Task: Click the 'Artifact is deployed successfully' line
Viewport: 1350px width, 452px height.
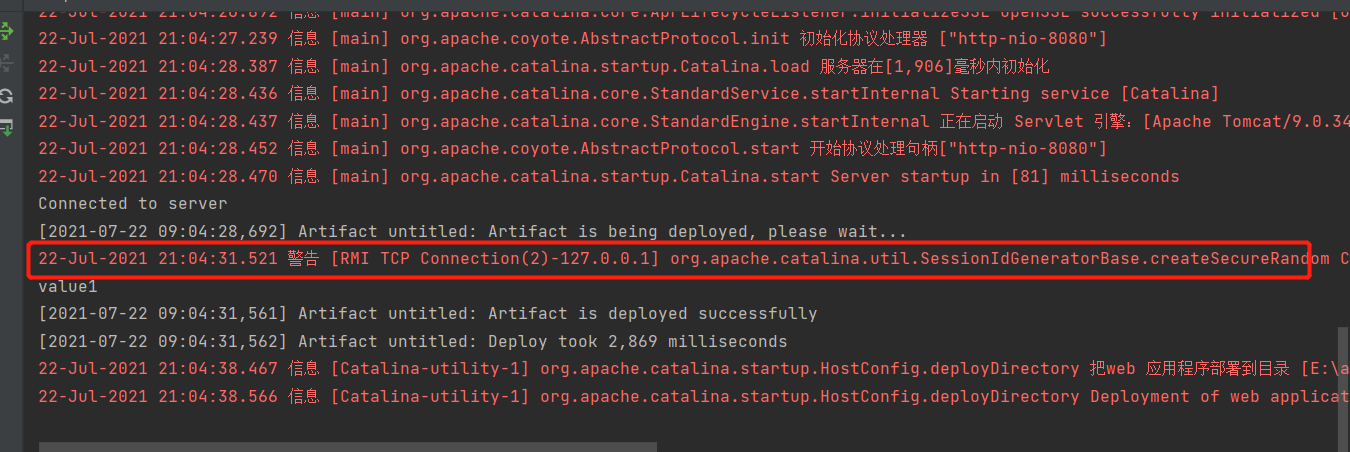Action: coord(427,314)
